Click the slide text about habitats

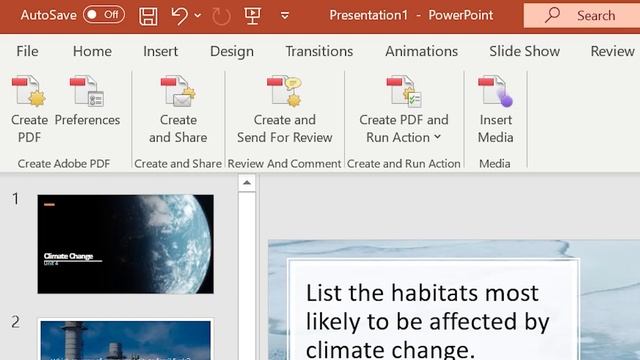point(427,322)
